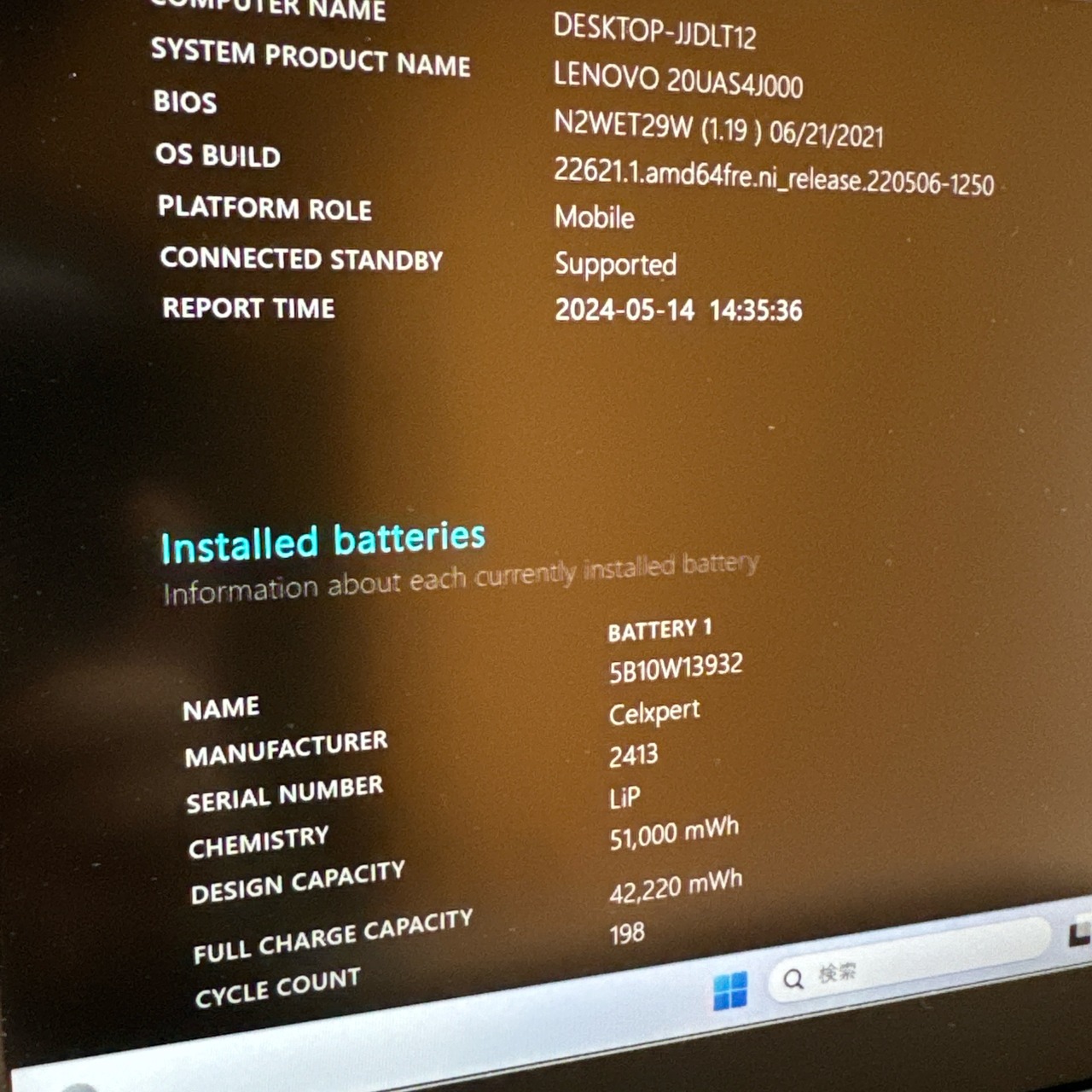The image size is (1092, 1092).
Task: Click the 'CYCLE COUNT' row label
Action: (x=278, y=988)
